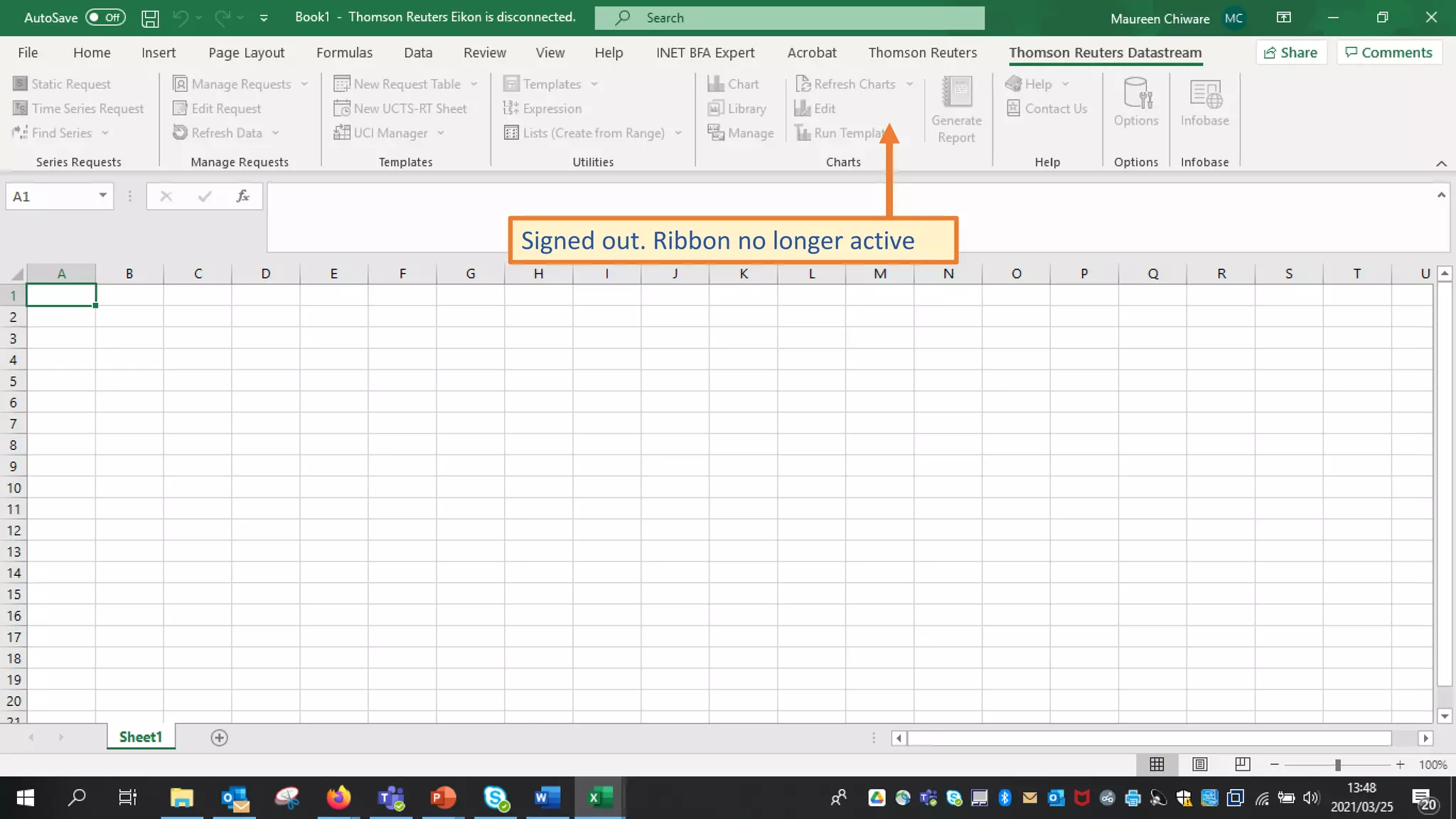This screenshot has width=1456, height=819.
Task: Collapse the ribbon with the chevron
Action: [x=1441, y=164]
